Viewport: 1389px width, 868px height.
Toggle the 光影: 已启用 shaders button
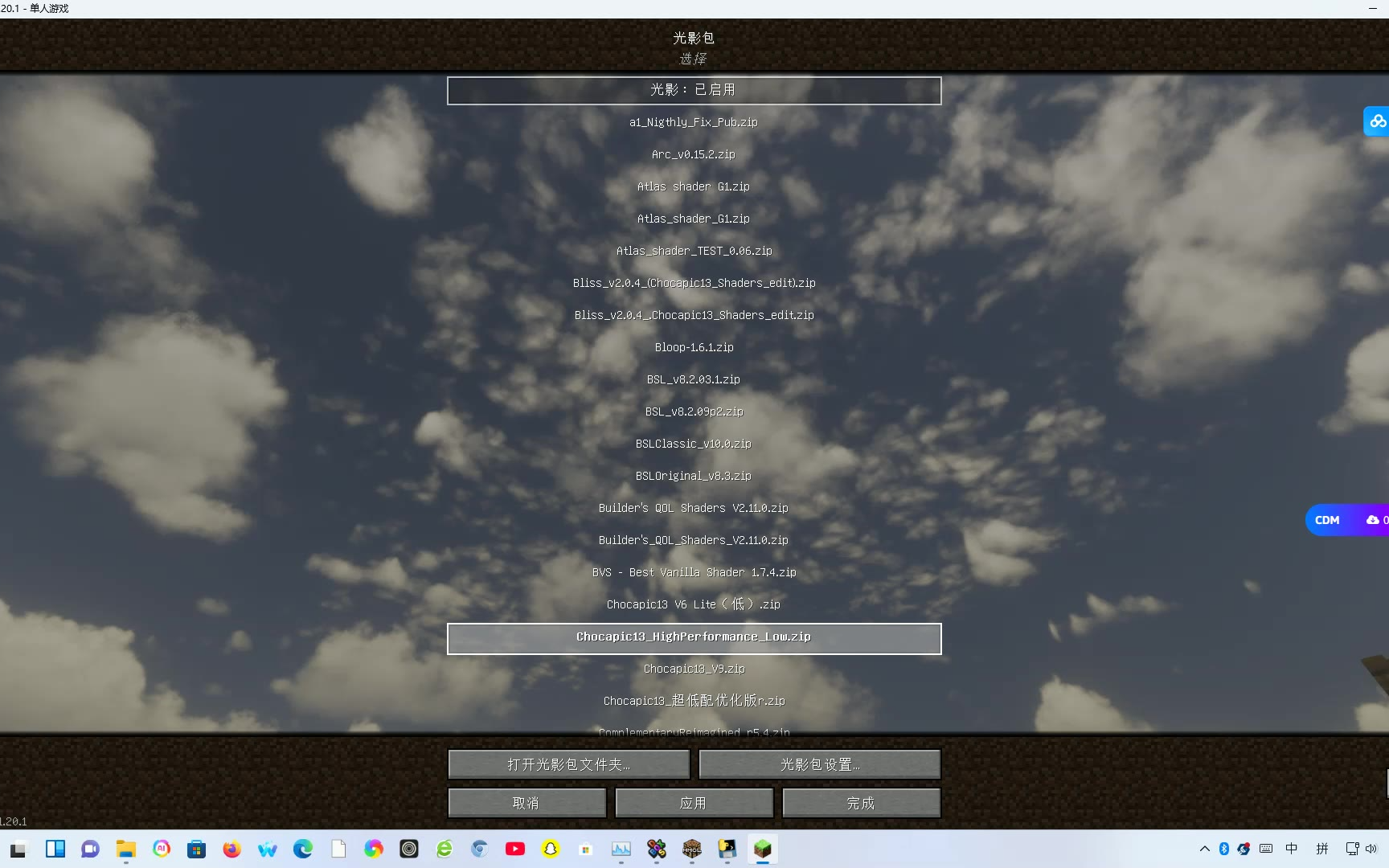pos(694,90)
